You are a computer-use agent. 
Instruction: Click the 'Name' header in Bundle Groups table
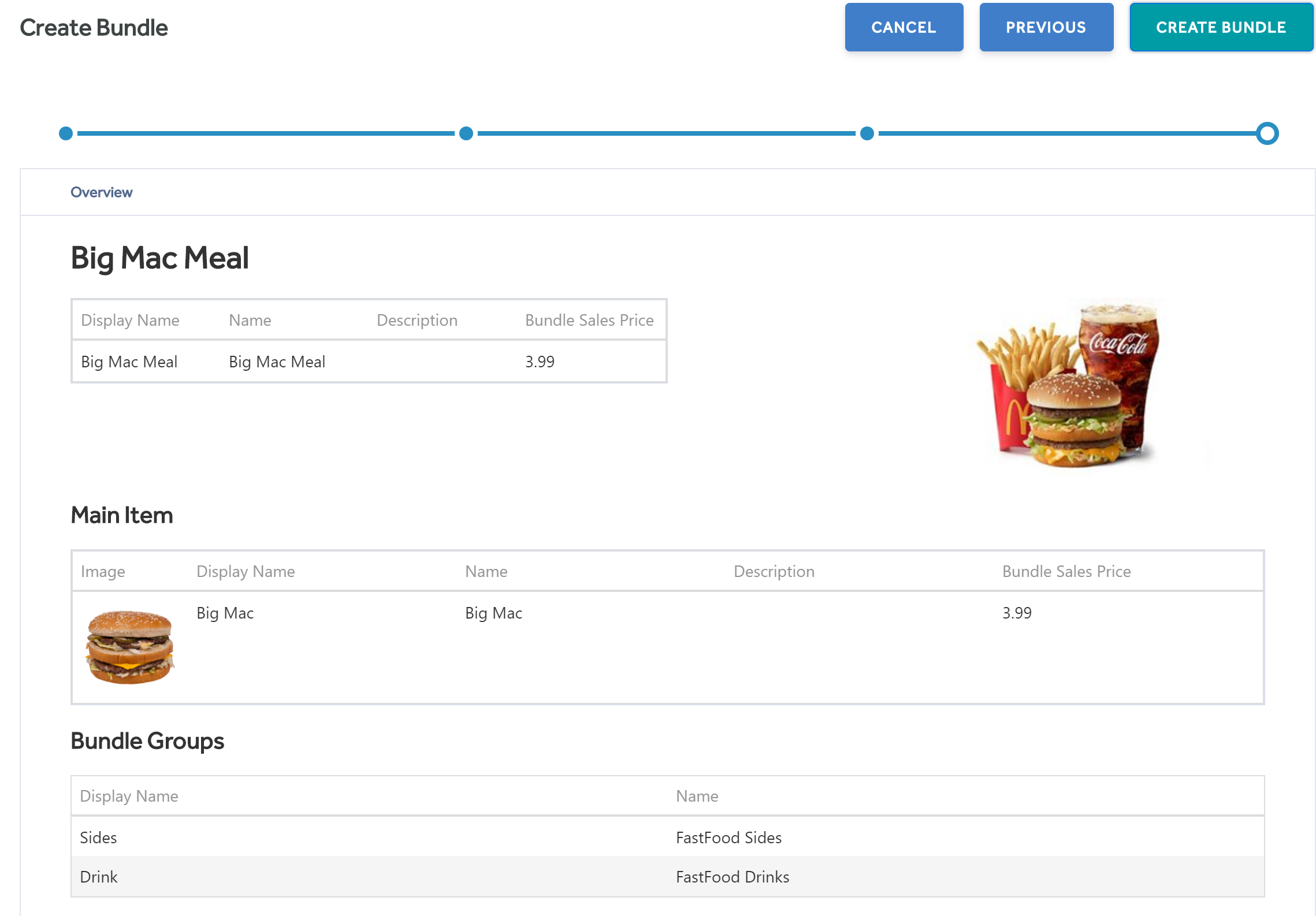[697, 796]
